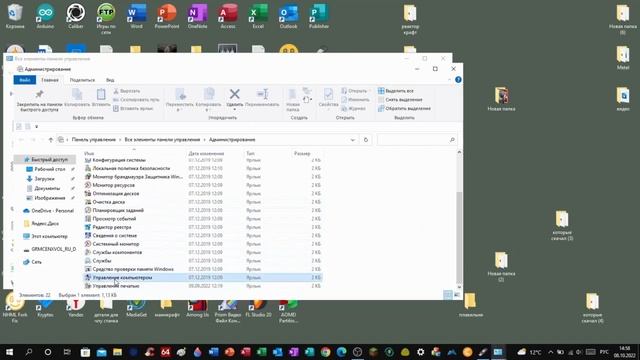Click the refresh icon beside address bar
The width and height of the screenshot is (640, 360).
(x=366, y=140)
